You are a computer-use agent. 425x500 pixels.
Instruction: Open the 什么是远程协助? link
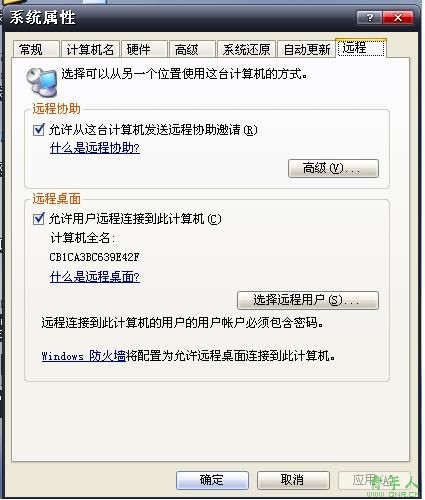point(95,148)
